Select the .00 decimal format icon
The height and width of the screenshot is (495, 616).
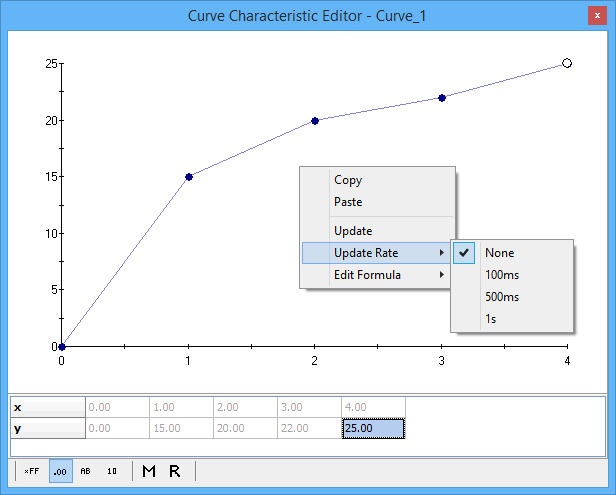click(60, 471)
